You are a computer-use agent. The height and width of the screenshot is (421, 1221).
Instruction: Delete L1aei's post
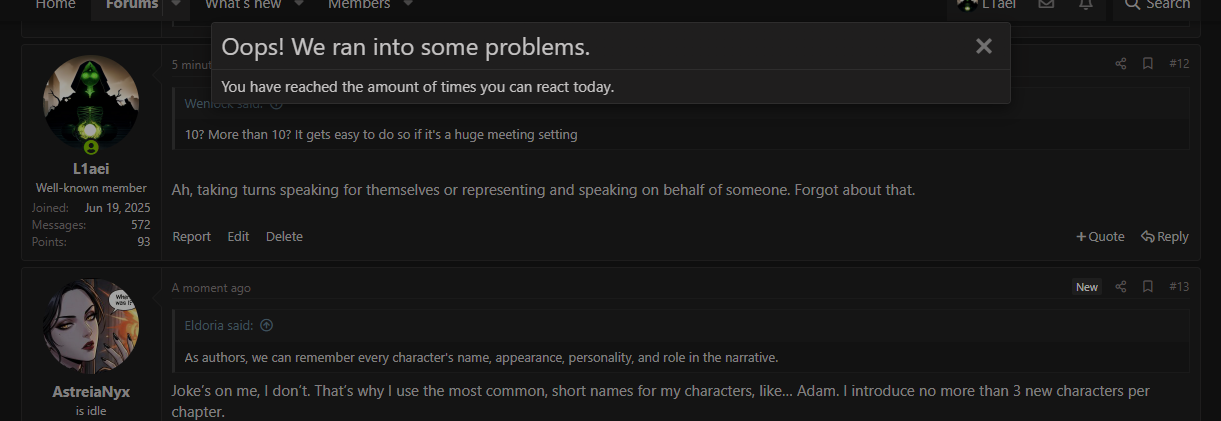(284, 237)
